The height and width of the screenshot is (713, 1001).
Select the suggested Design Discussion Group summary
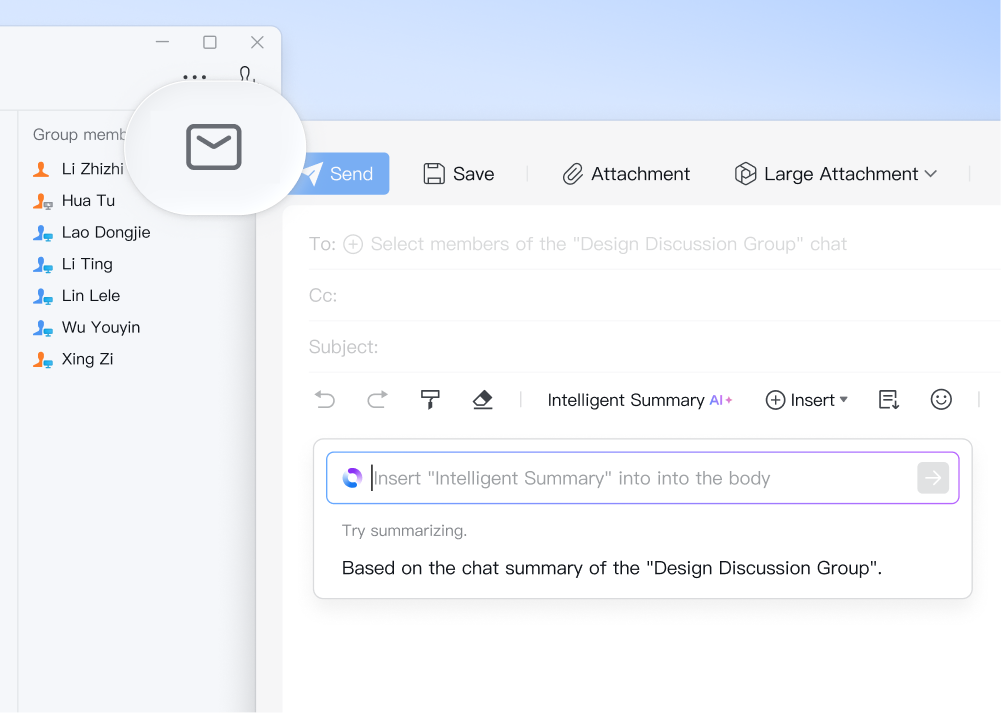[x=611, y=568]
